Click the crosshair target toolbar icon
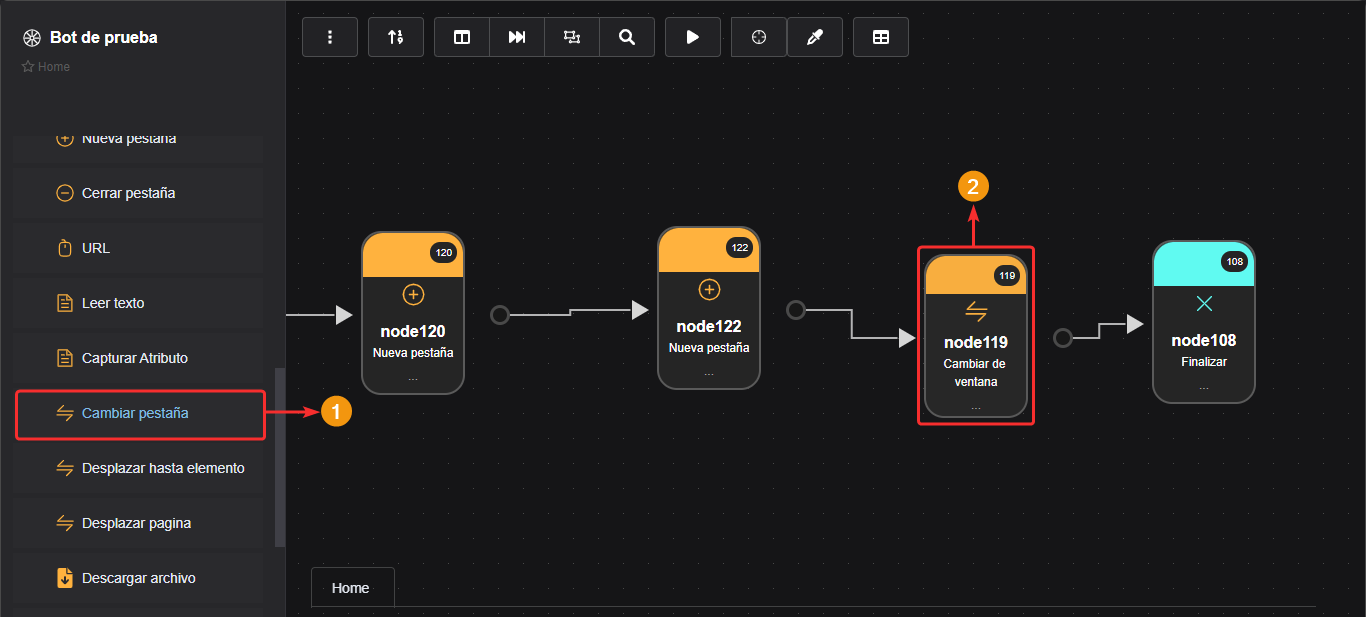This screenshot has width=1366, height=617. click(759, 37)
